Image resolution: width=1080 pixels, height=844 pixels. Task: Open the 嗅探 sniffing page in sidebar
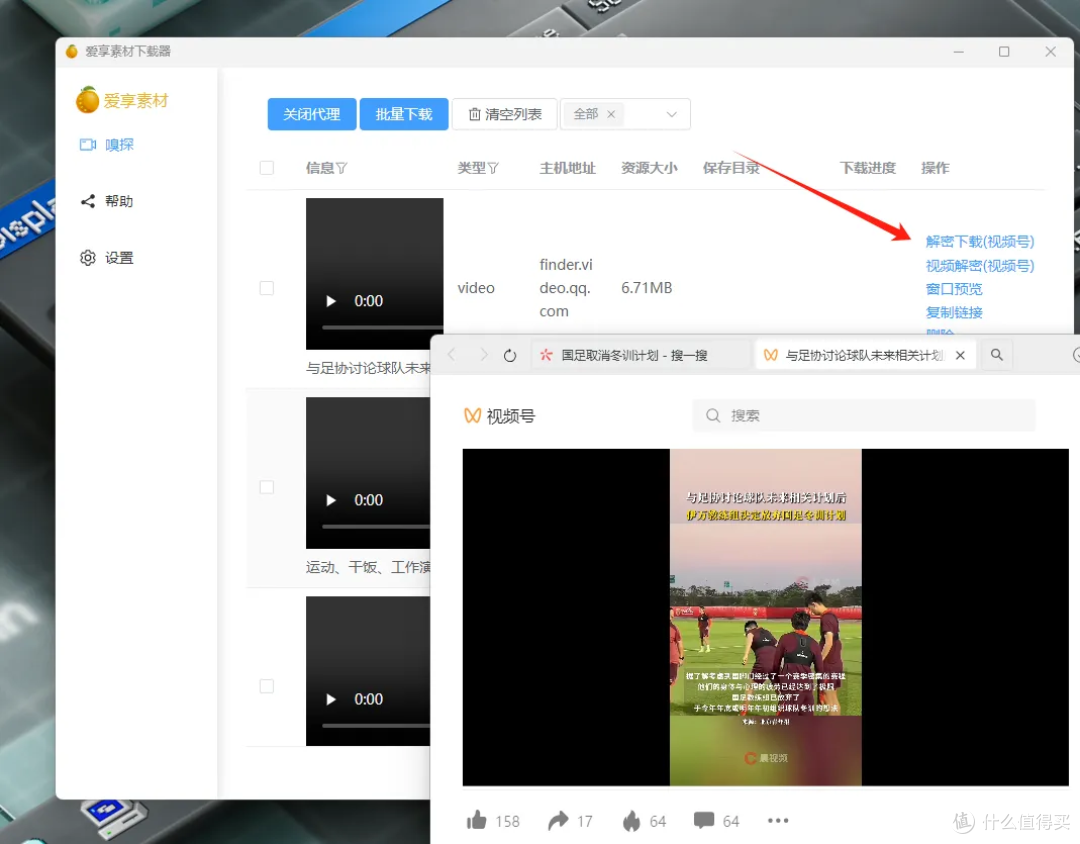[107, 145]
